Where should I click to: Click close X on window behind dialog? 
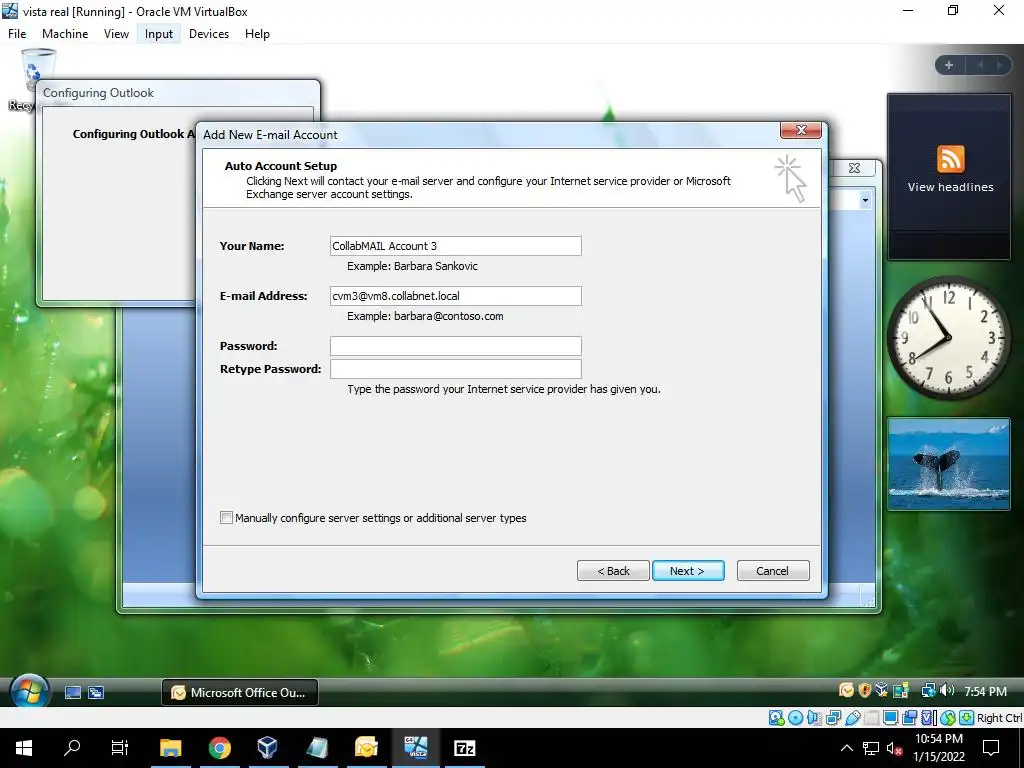coord(854,168)
